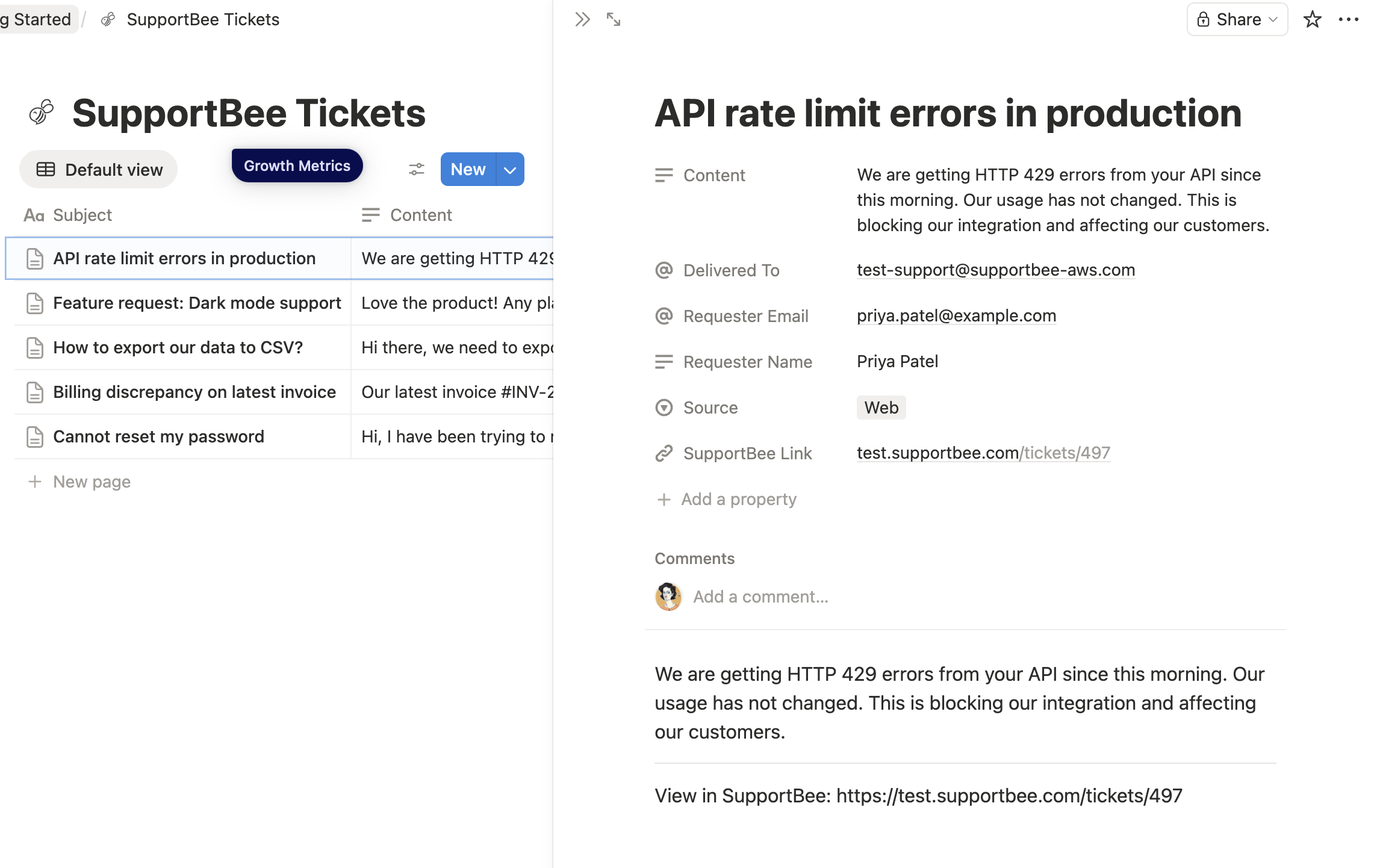
Task: Click the blue New button
Action: (x=468, y=170)
